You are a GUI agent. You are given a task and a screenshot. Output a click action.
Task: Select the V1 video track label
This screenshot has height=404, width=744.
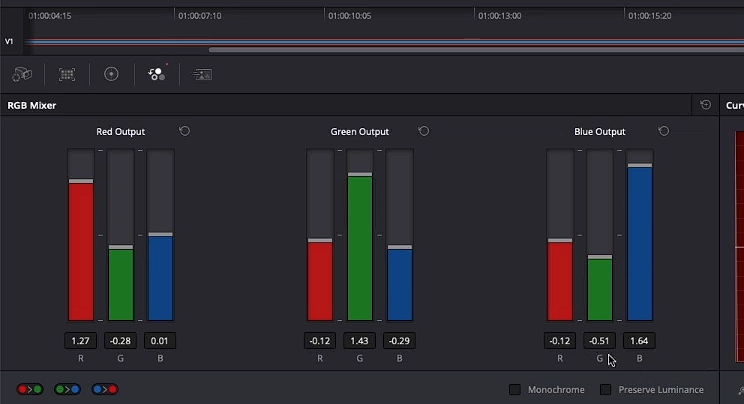[x=9, y=42]
